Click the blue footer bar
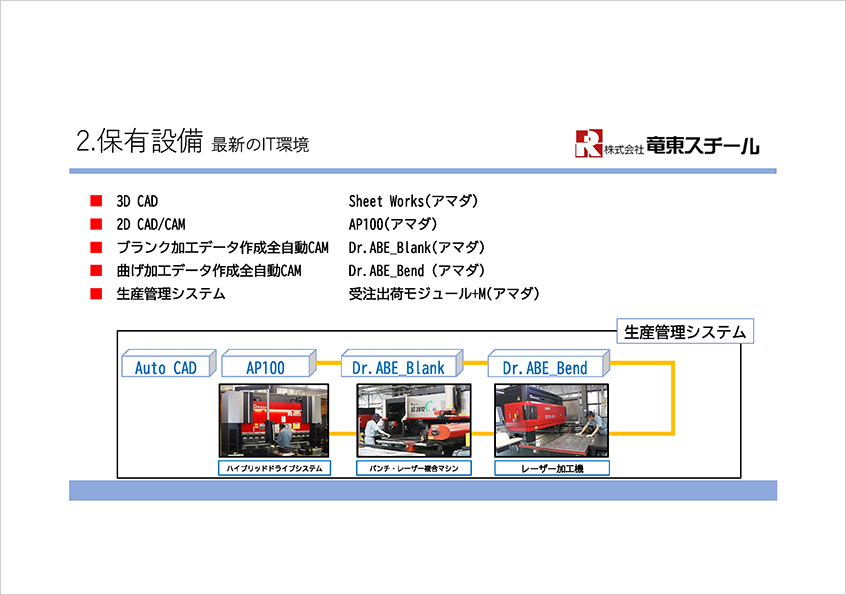The image size is (846, 595). tap(422, 490)
